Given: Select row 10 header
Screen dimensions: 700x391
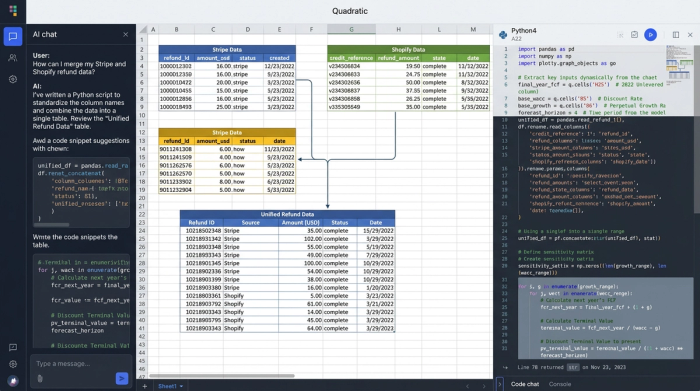Looking at the screenshot, I should pyautogui.click(x=142, y=115).
